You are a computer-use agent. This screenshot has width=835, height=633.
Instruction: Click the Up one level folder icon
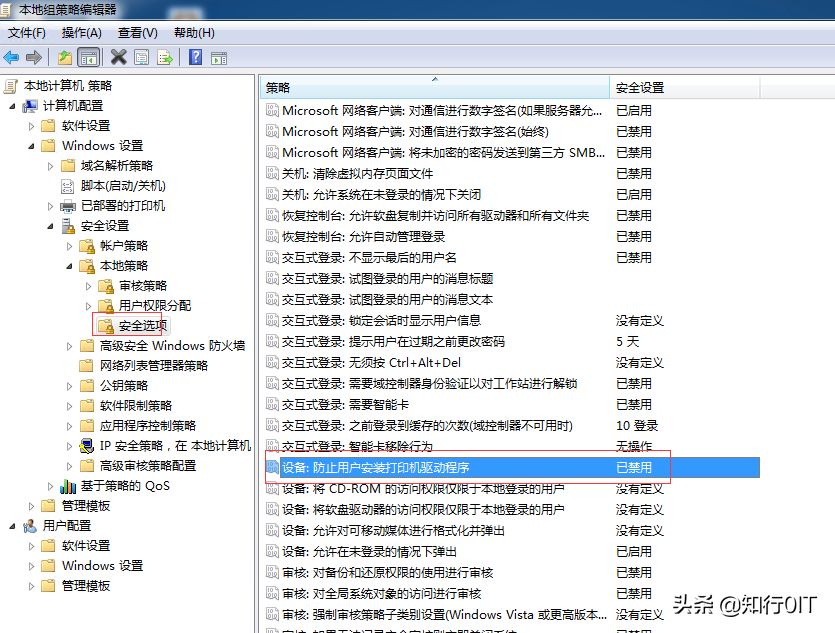tap(64, 57)
